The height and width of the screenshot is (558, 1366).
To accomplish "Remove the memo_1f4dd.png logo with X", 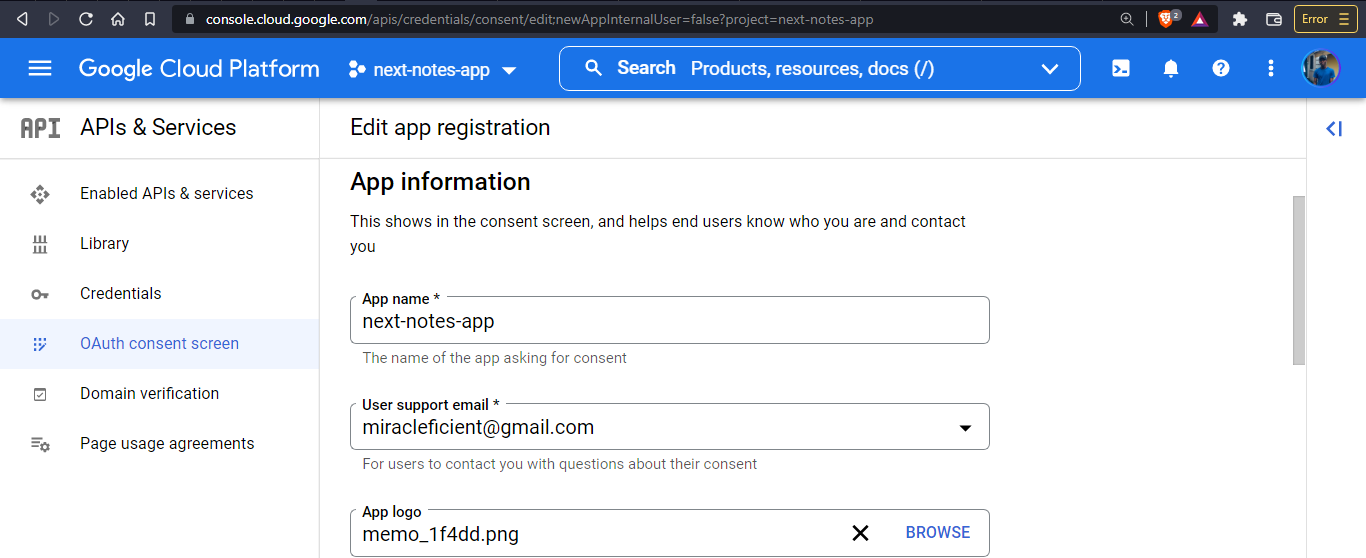I will [x=860, y=533].
